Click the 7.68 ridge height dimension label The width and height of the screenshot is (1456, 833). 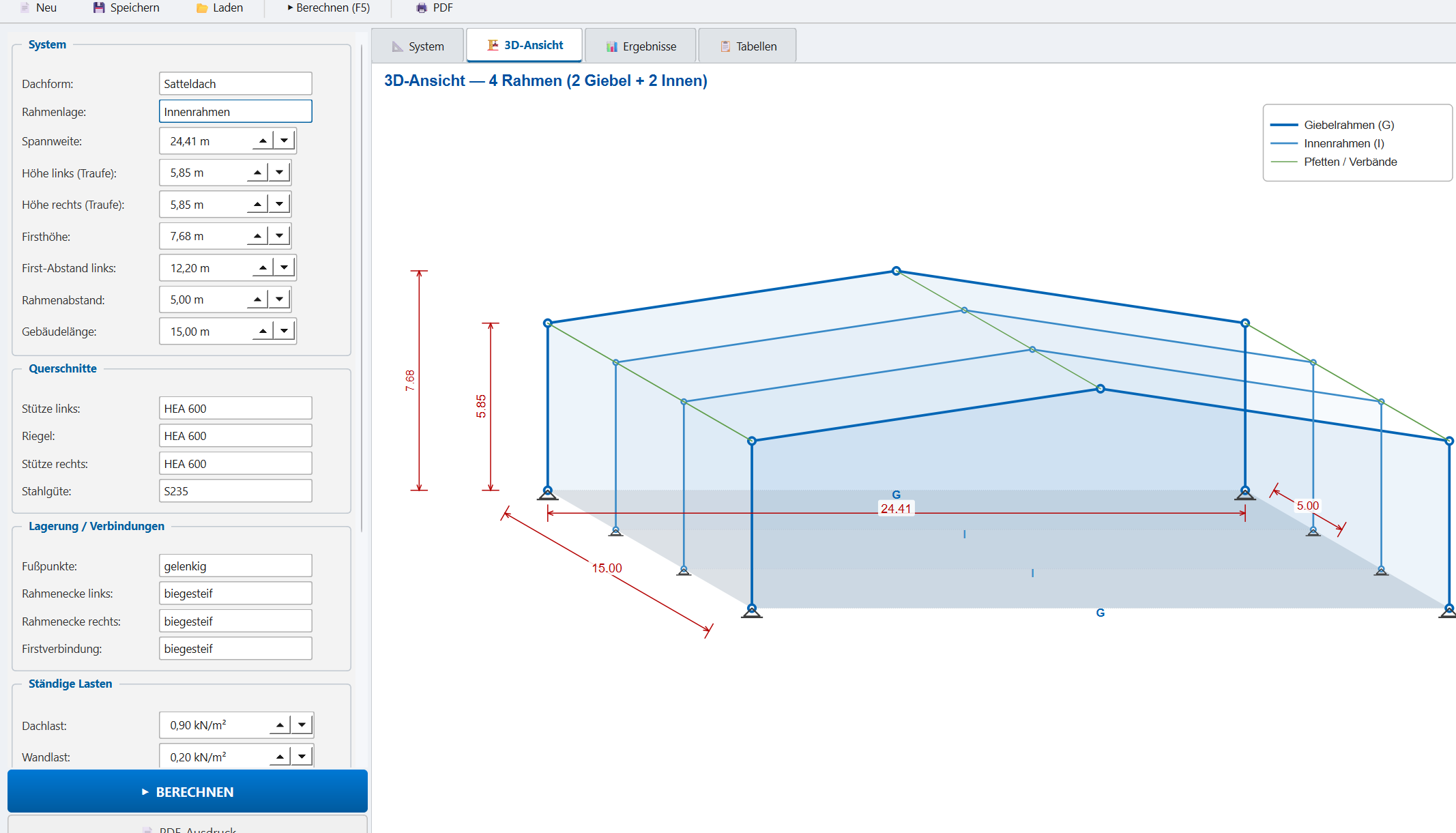tap(409, 381)
